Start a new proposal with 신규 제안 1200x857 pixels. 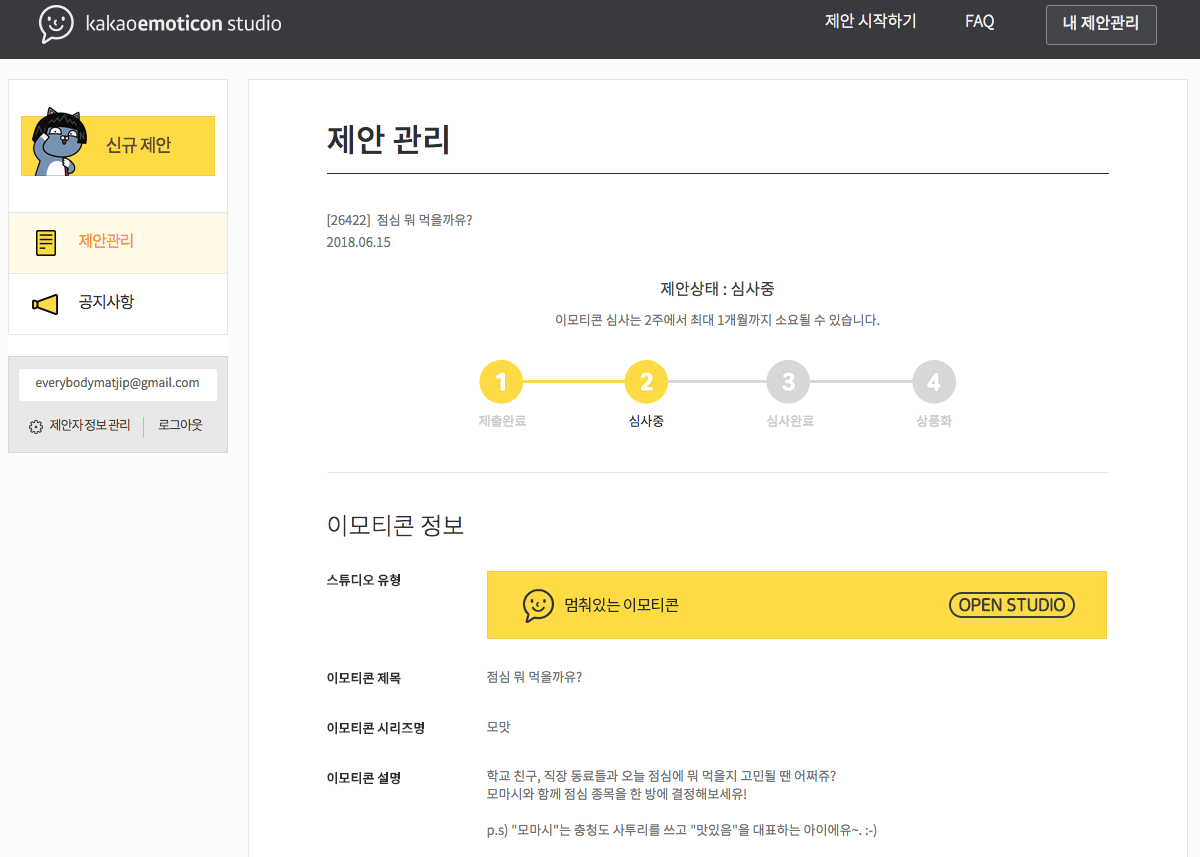[x=138, y=146]
